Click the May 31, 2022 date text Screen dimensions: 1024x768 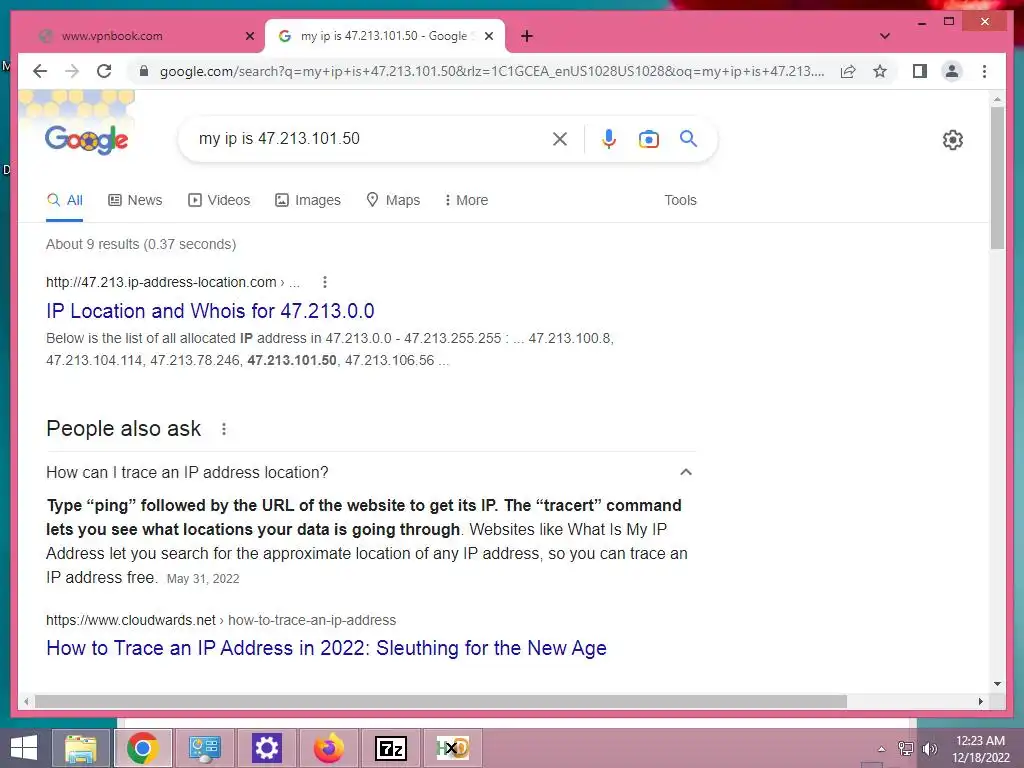203,579
